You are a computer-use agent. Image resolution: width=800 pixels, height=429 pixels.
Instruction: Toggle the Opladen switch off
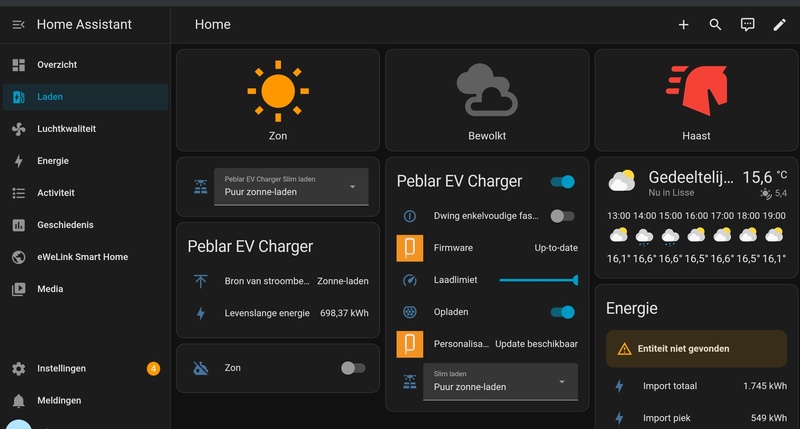coord(563,312)
